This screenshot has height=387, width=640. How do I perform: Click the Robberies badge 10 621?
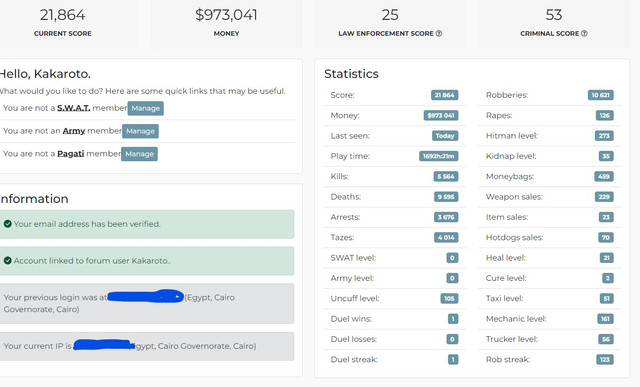pyautogui.click(x=600, y=95)
